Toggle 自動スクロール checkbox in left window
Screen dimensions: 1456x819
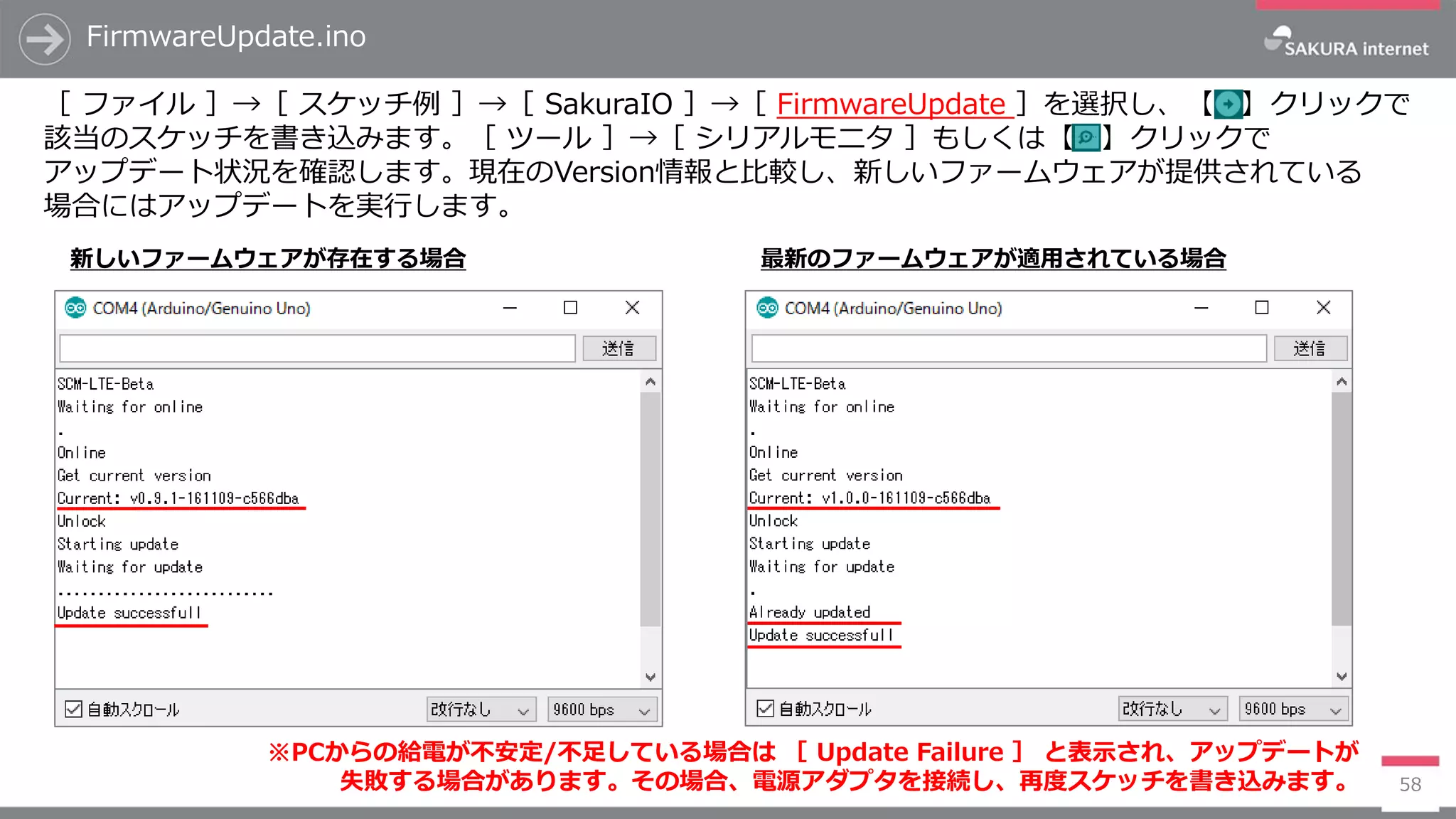(x=73, y=709)
